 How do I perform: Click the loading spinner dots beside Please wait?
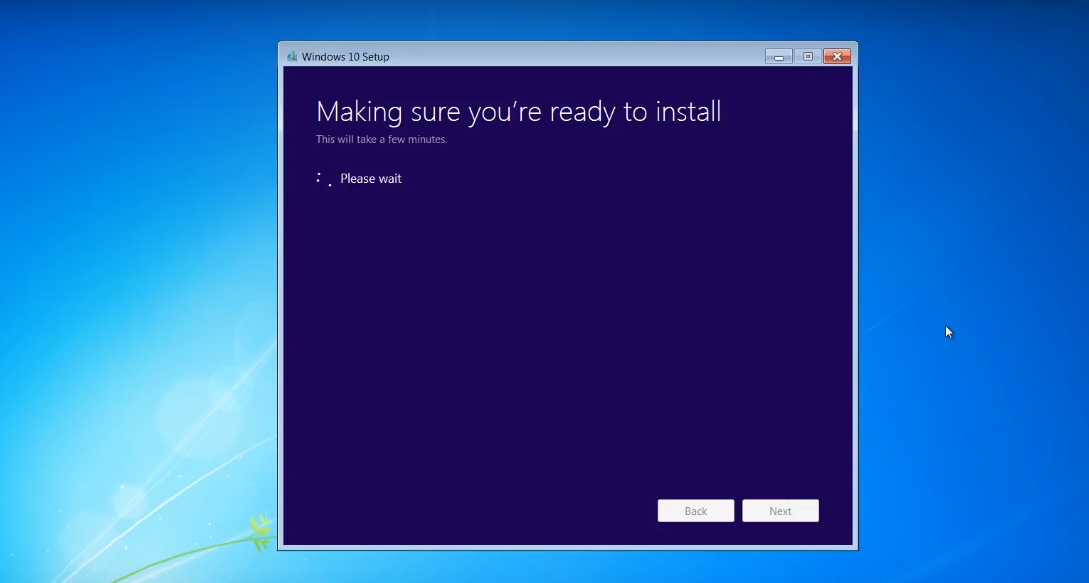coord(324,179)
